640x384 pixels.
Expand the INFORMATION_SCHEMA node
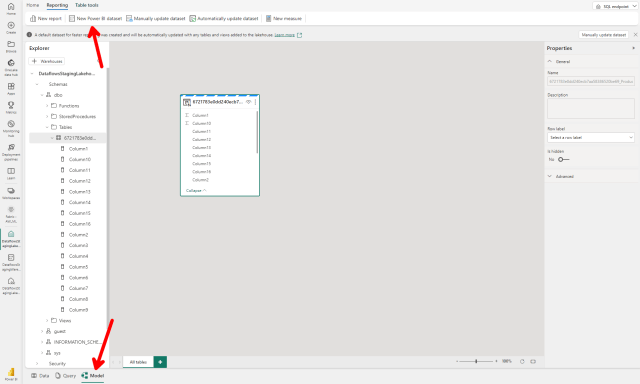[42, 342]
